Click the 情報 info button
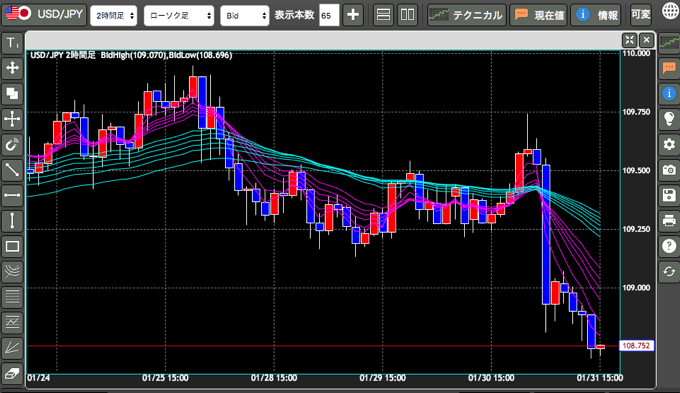Screen dimensions: 680x393 coord(596,15)
